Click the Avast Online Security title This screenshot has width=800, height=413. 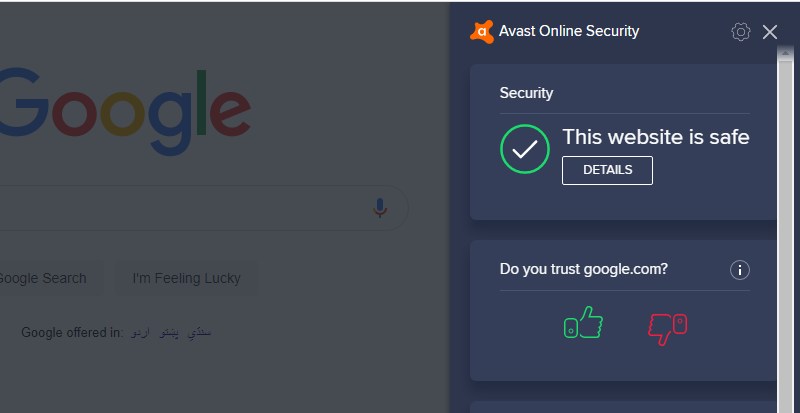[x=569, y=31]
